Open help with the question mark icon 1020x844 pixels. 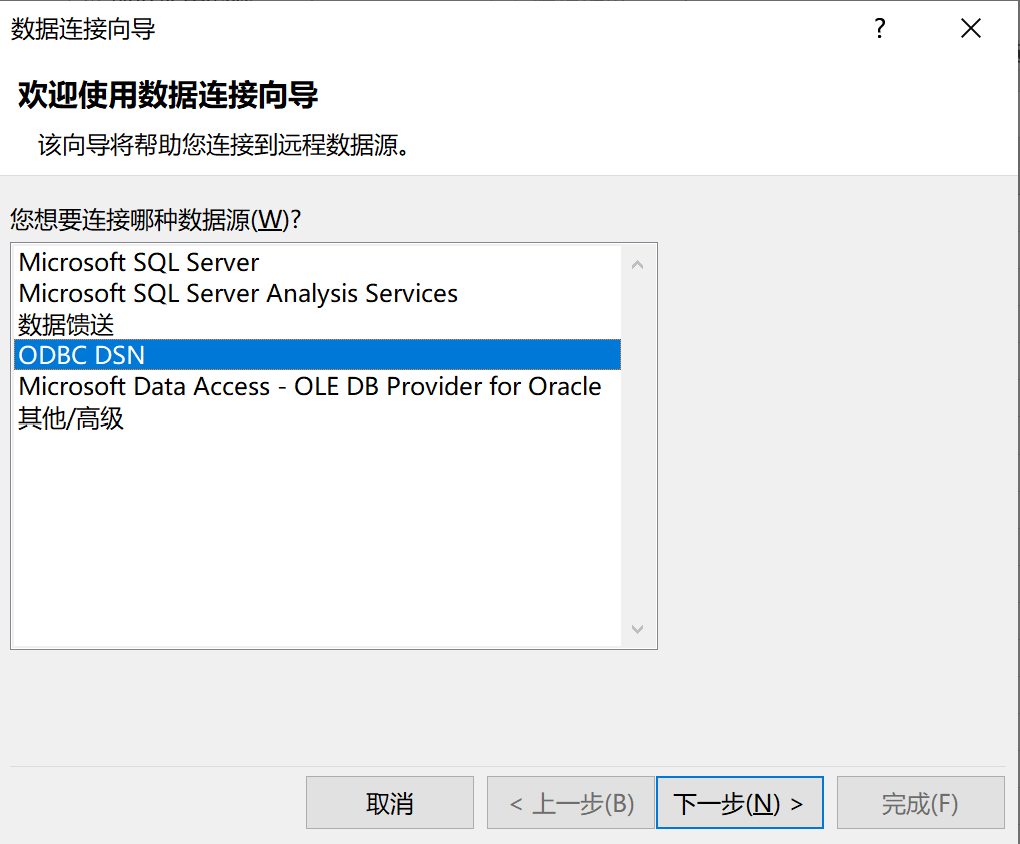879,29
